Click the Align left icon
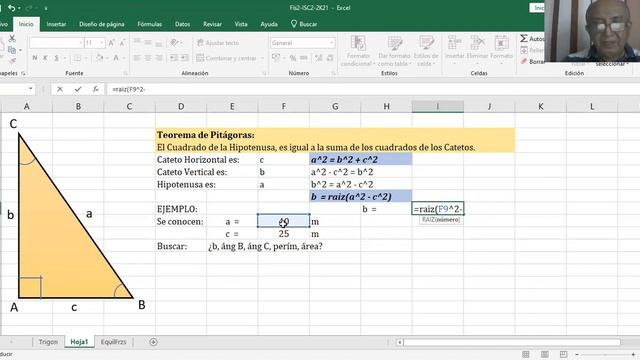 [137, 58]
